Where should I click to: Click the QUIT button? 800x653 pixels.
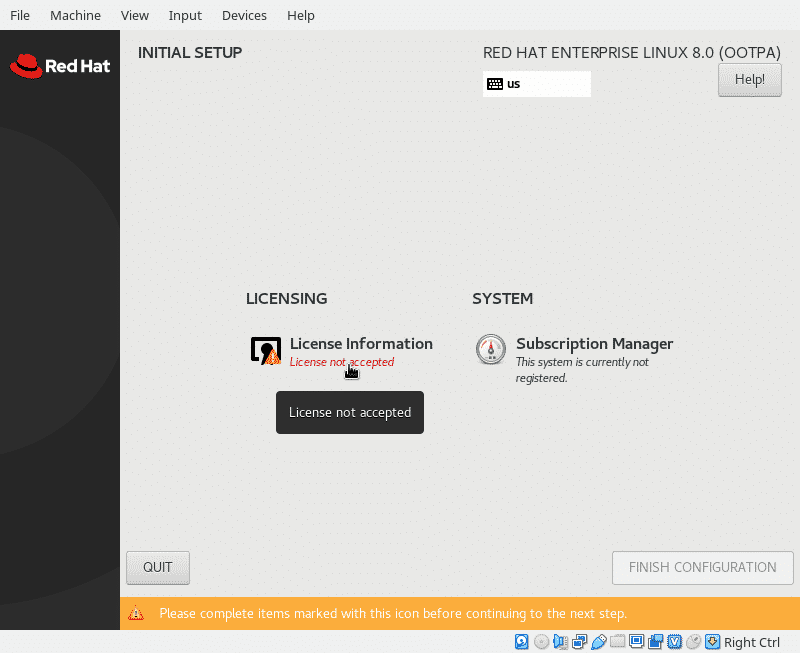point(158,567)
